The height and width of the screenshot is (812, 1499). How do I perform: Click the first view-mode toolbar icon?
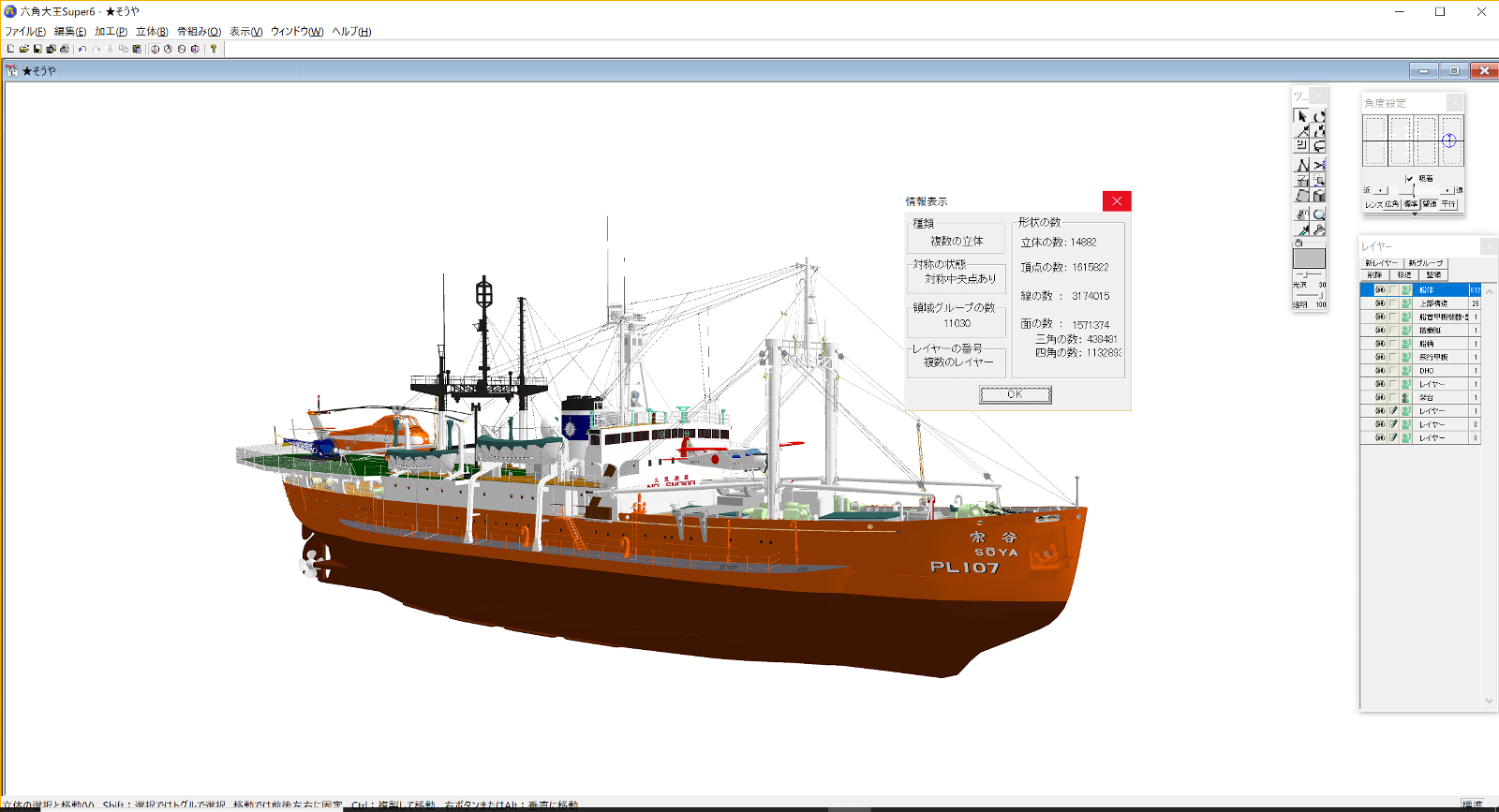[155, 49]
